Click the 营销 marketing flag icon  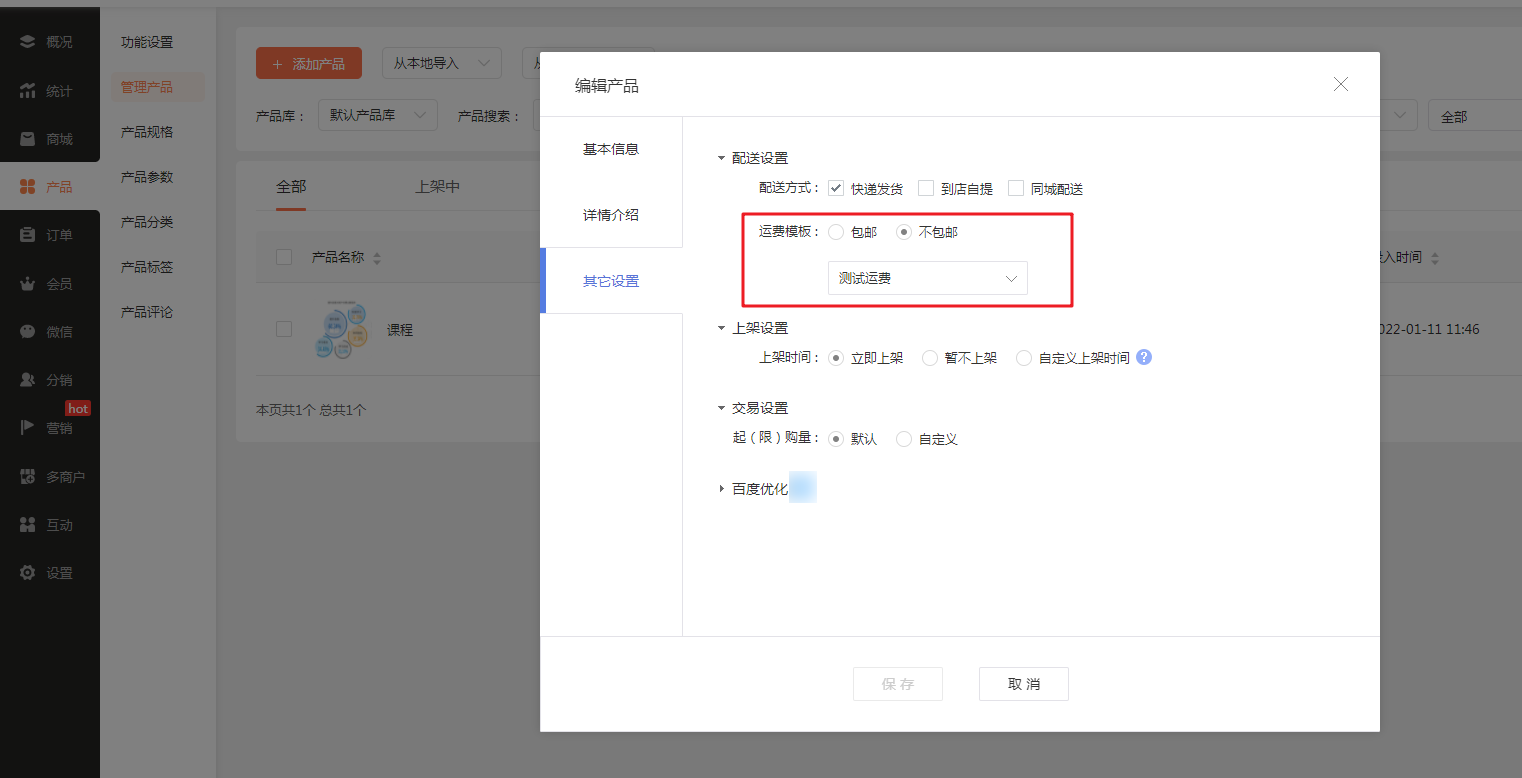27,428
